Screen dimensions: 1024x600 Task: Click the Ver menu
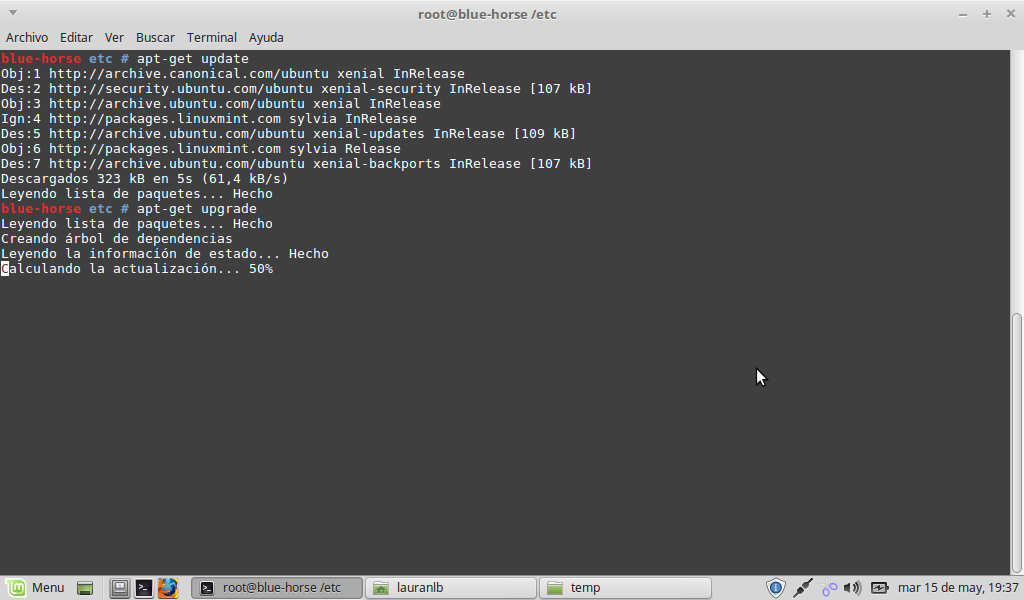[114, 37]
